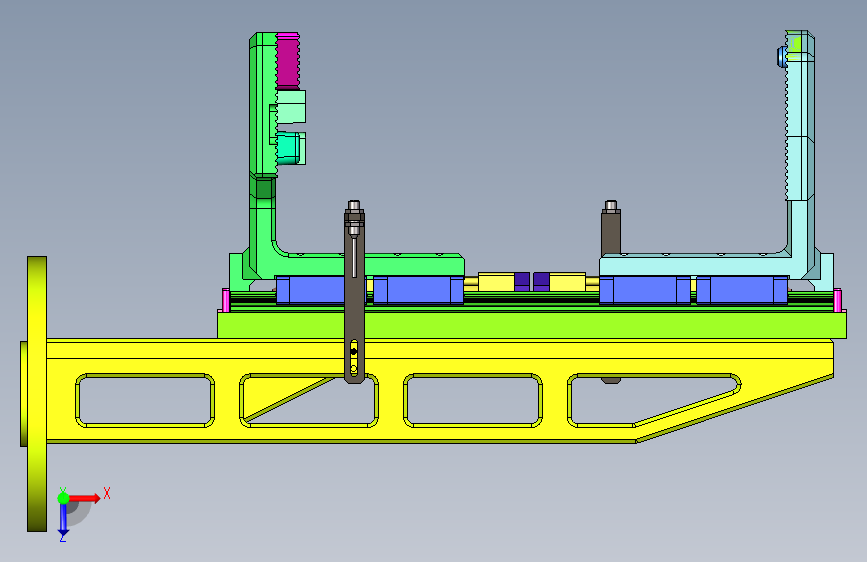The height and width of the screenshot is (562, 867).
Task: Pick the magenta threaded part on green bracket
Action: tap(288, 60)
